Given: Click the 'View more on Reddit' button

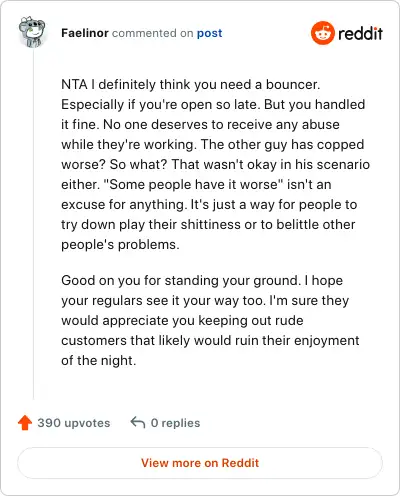Looking at the screenshot, I should point(200,463).
